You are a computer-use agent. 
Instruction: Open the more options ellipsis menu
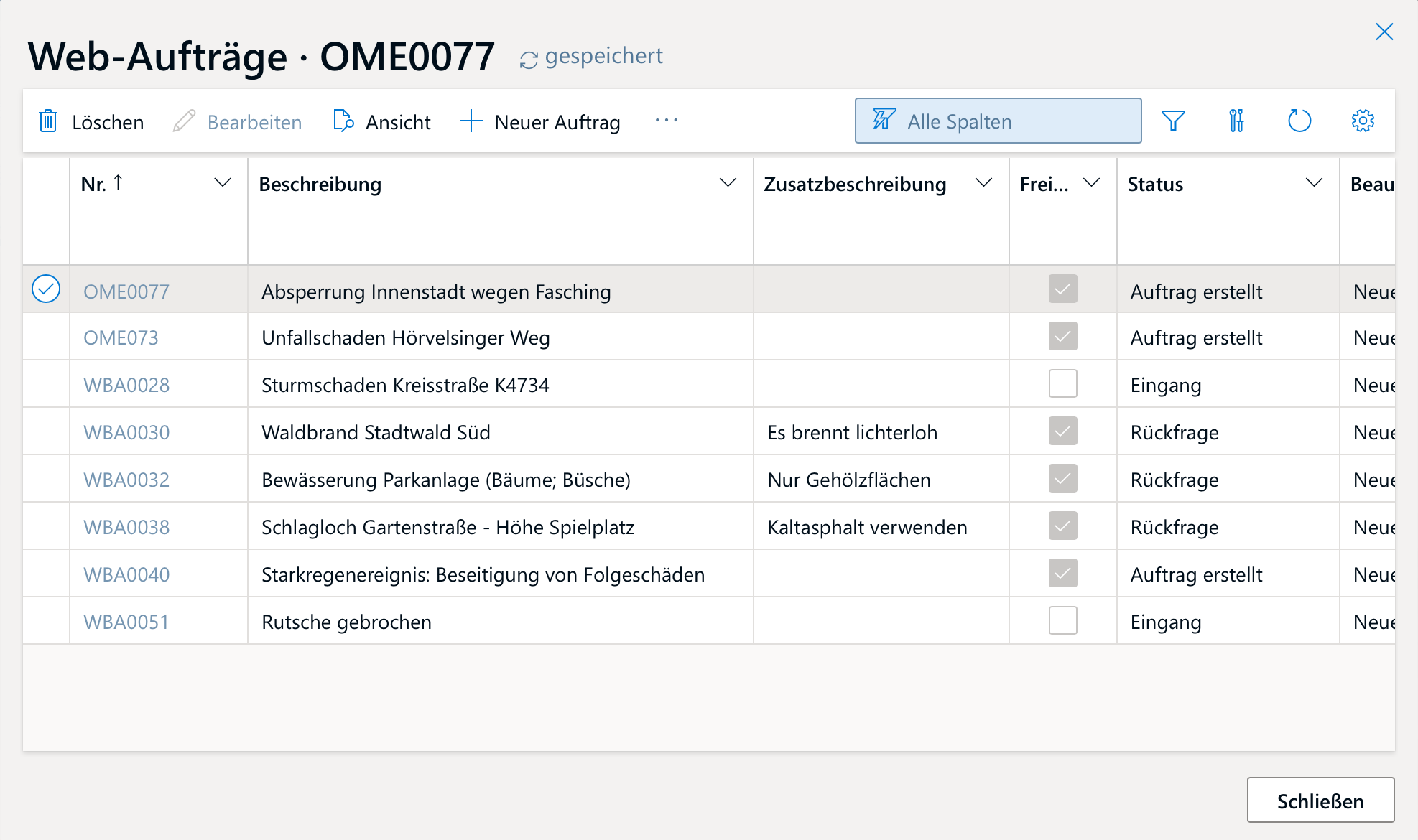(667, 121)
